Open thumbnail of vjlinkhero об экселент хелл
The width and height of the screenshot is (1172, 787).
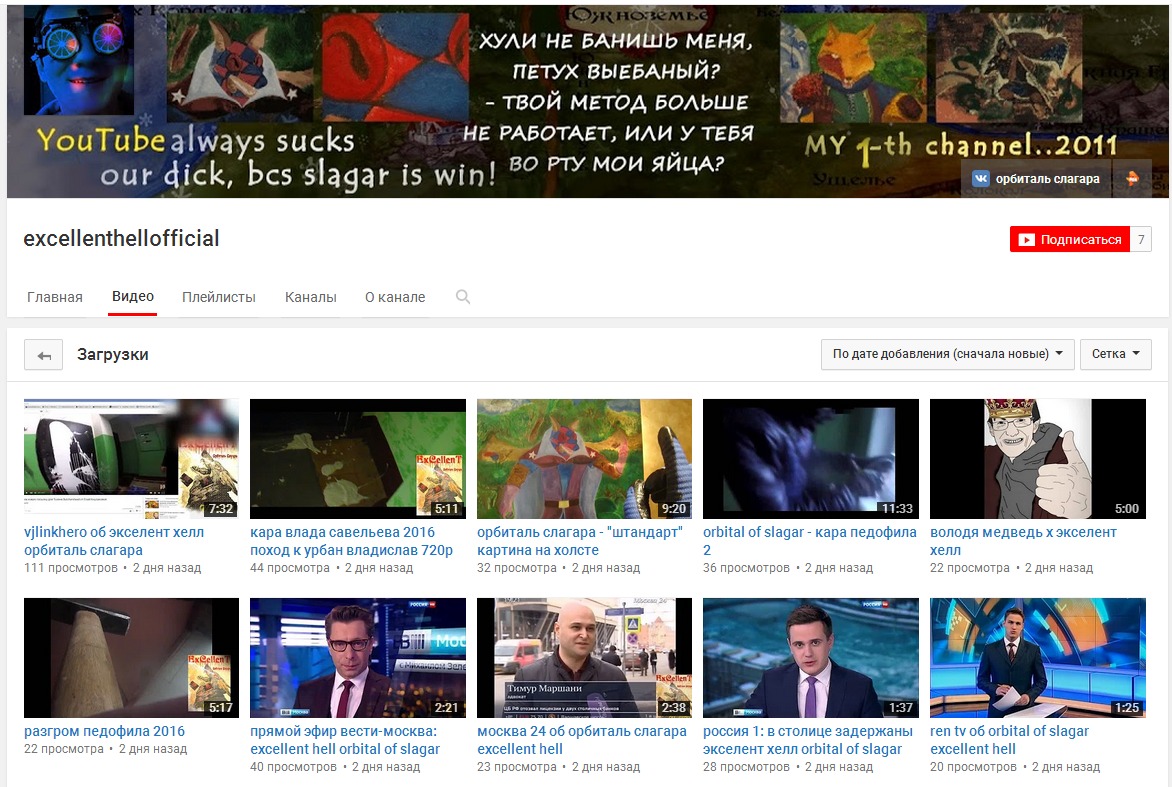click(x=132, y=459)
